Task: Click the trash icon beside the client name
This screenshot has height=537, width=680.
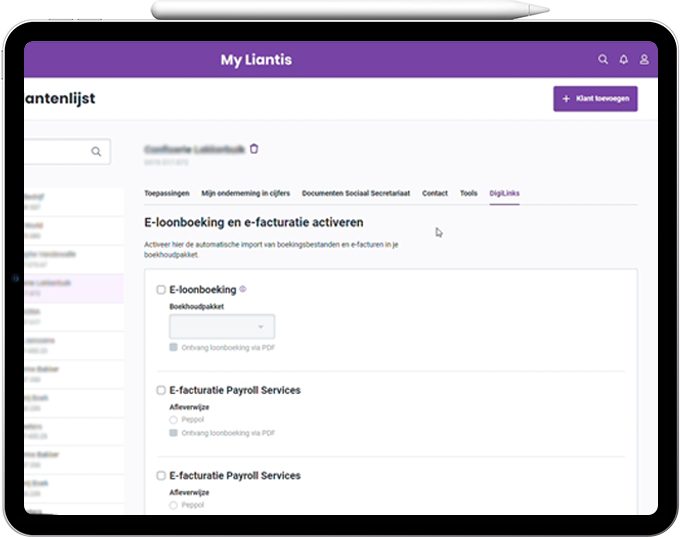Action: [254, 149]
